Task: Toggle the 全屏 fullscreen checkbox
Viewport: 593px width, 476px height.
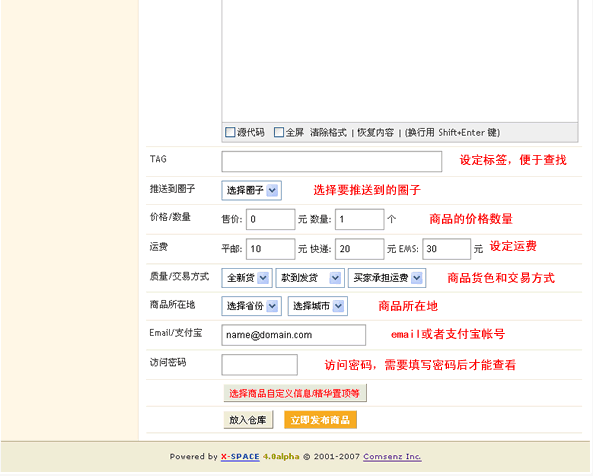Action: tap(279, 132)
